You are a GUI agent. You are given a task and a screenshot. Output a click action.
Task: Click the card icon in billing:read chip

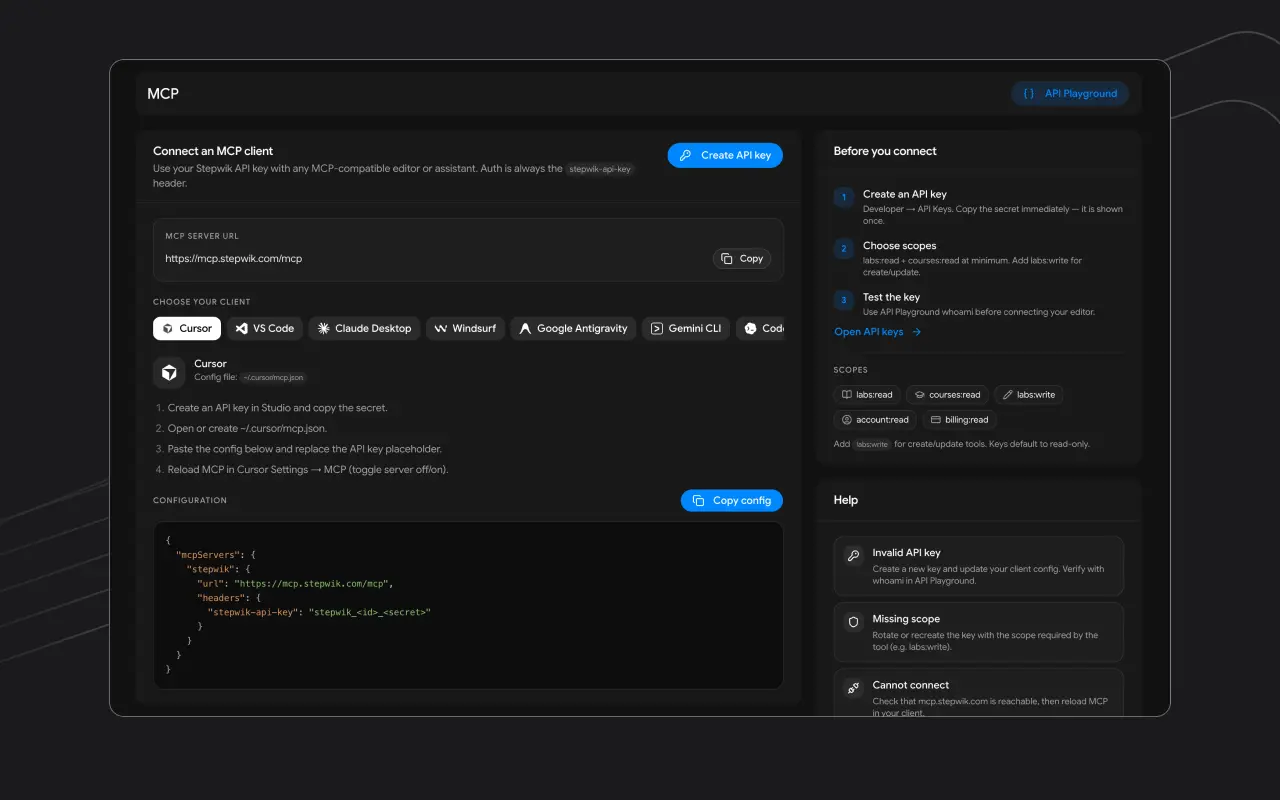point(936,420)
